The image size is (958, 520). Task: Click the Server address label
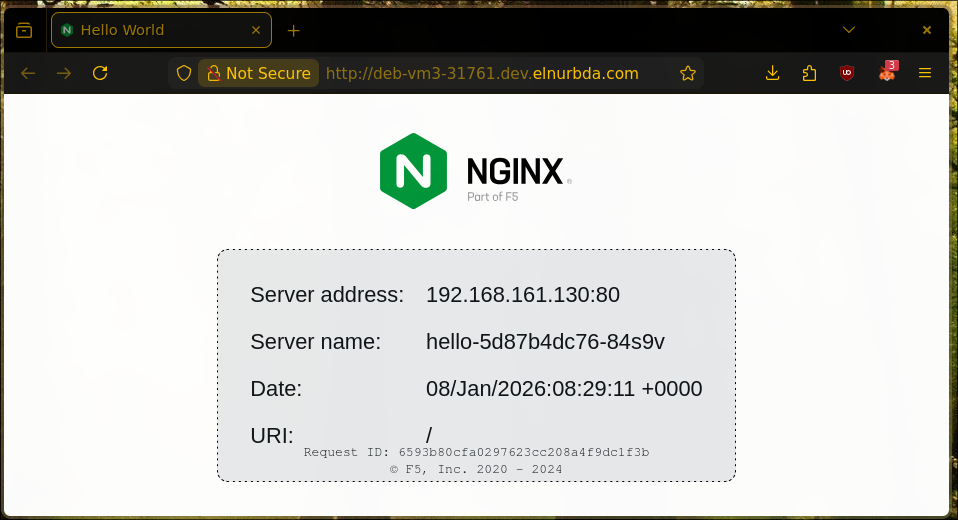tap(327, 295)
